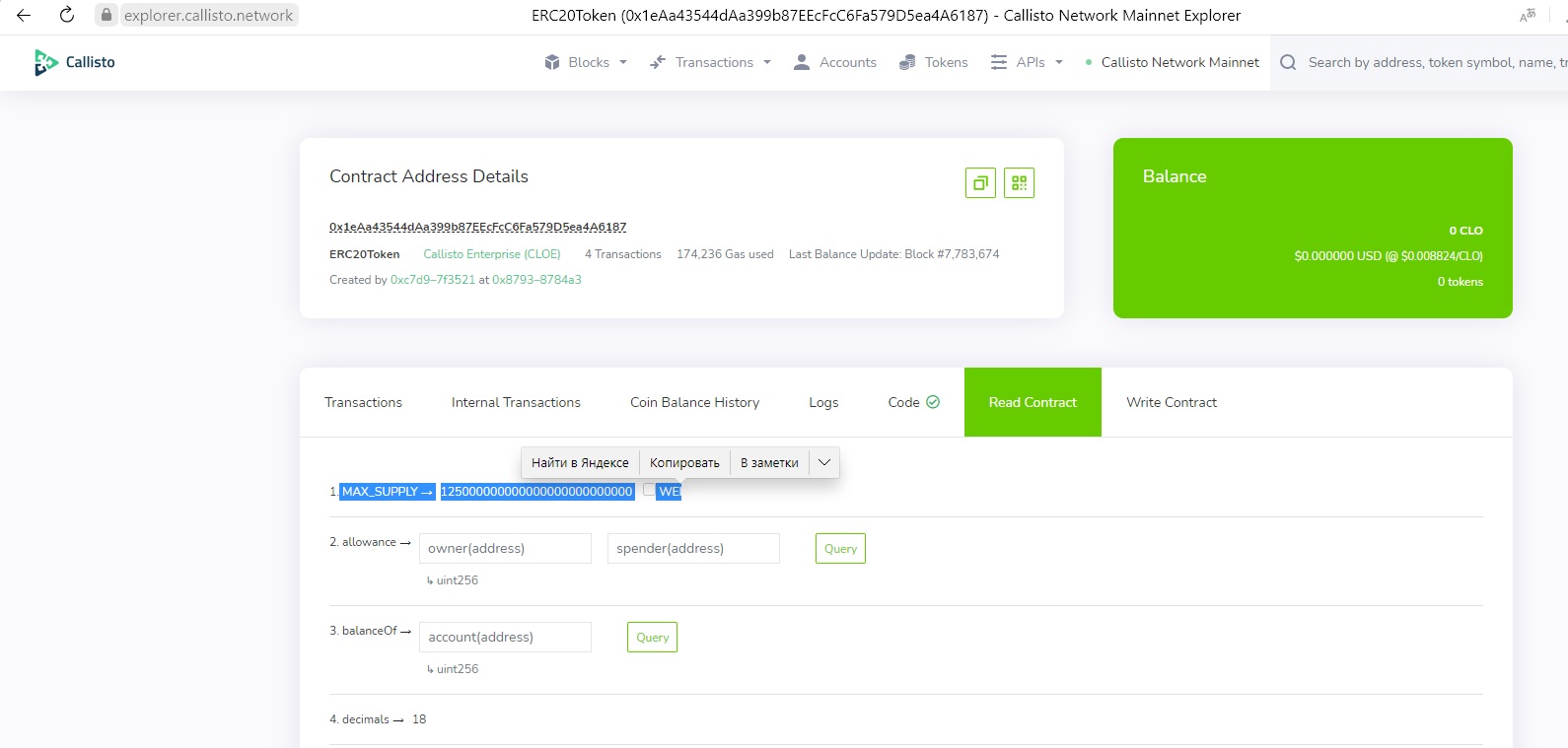
Task: Expand the selection popup chevron
Action: pos(824,462)
